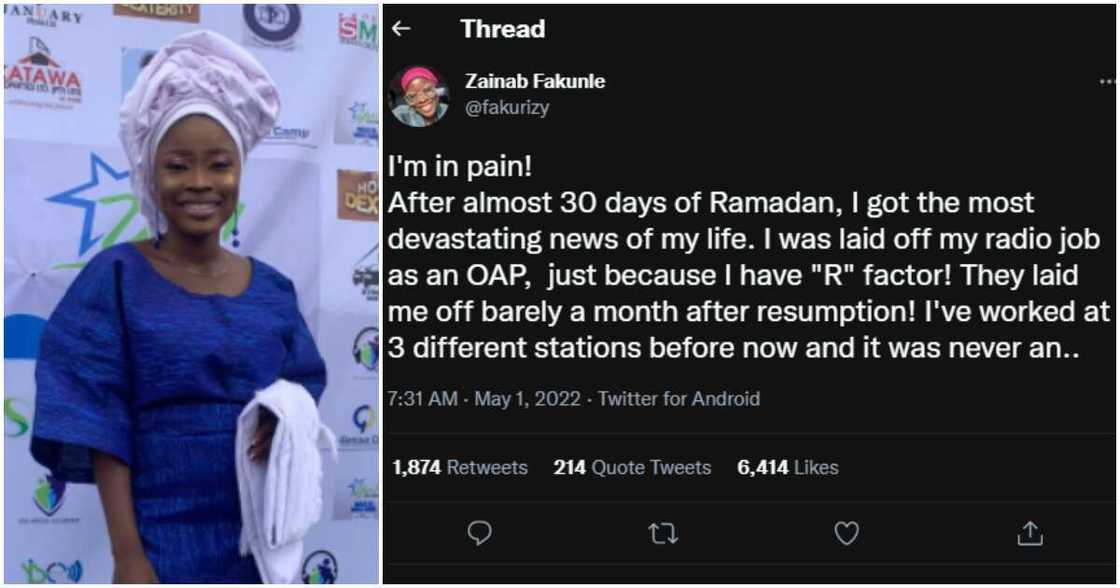View the 214 Quote Tweets
The height and width of the screenshot is (588, 1120).
point(632,467)
